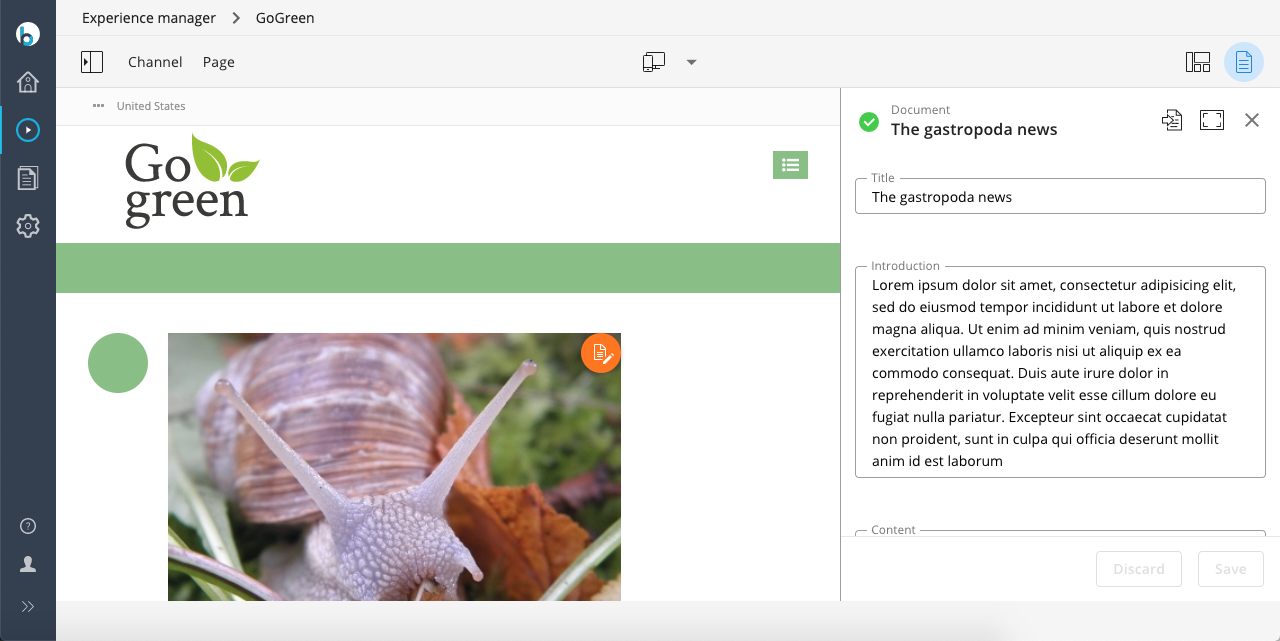1280x641 pixels.
Task: Open the Channel menu
Action: tap(155, 62)
